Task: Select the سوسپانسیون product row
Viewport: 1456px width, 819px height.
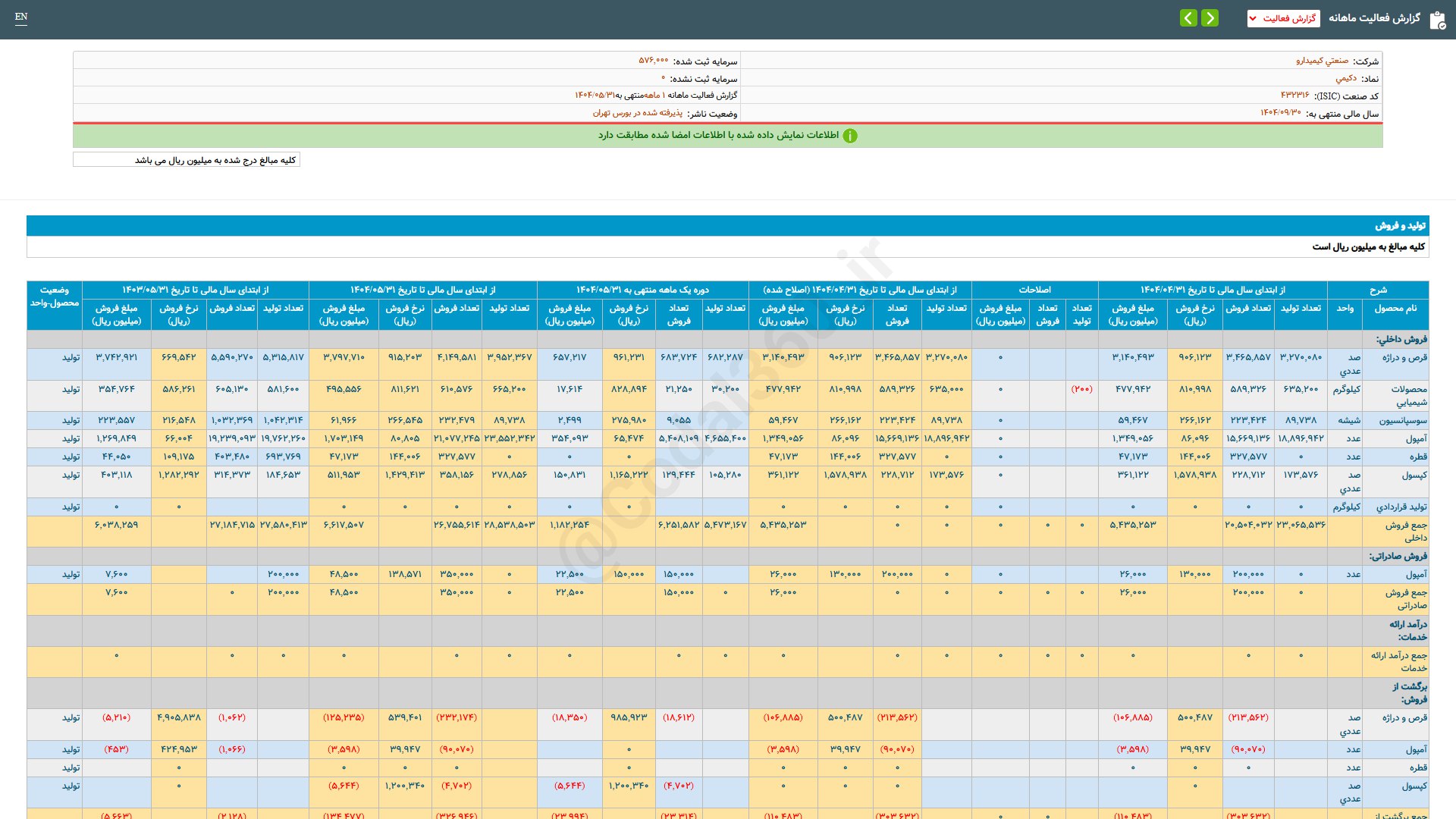Action: (1402, 420)
